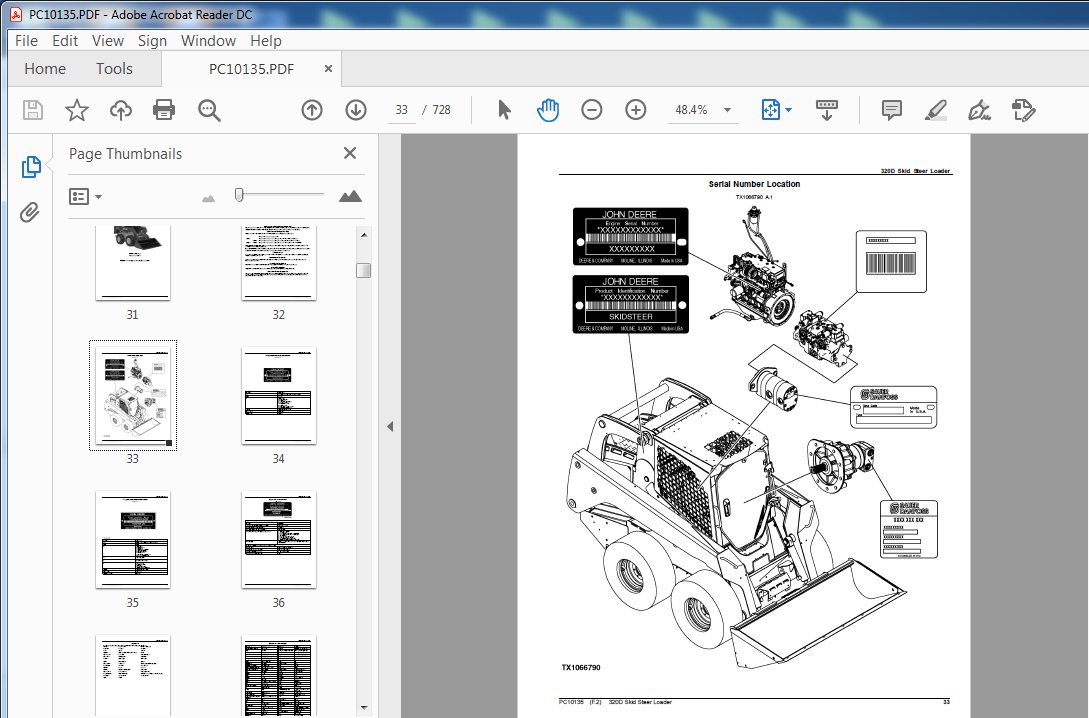Screen dimensions: 1089x718
Task: Select page 33 thumbnail
Action: pos(133,394)
